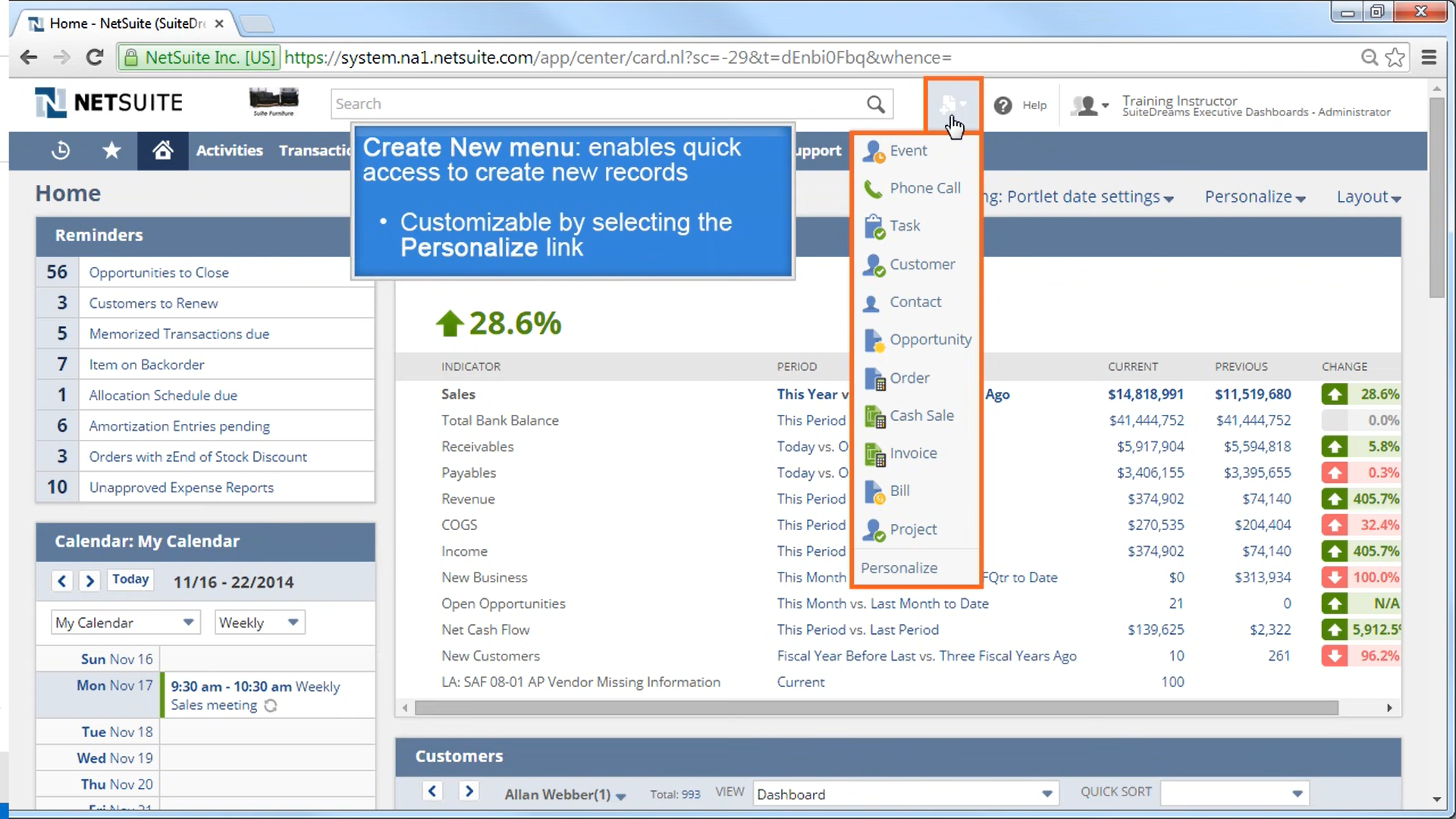Click the user role avatar icon

[x=1085, y=105]
